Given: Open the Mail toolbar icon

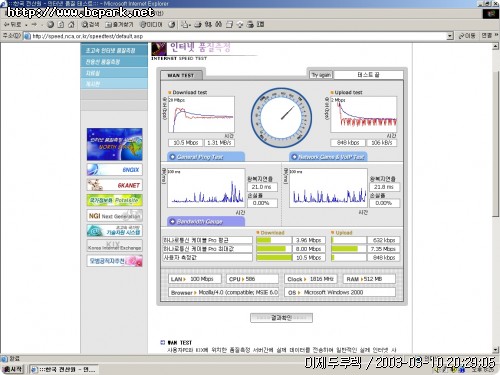Looking at the screenshot, I should [186, 25].
